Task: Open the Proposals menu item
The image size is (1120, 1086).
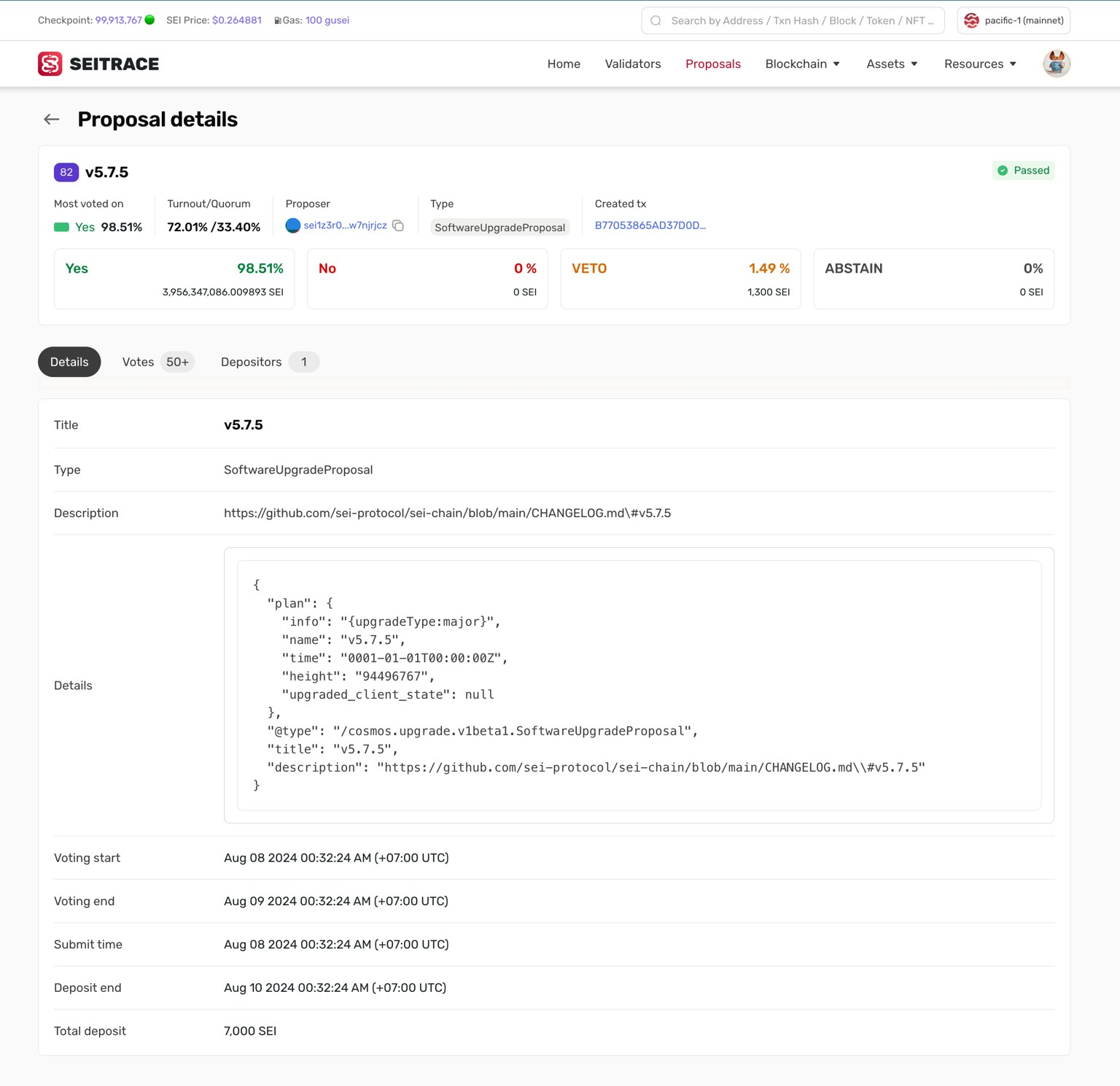Action: 713,63
